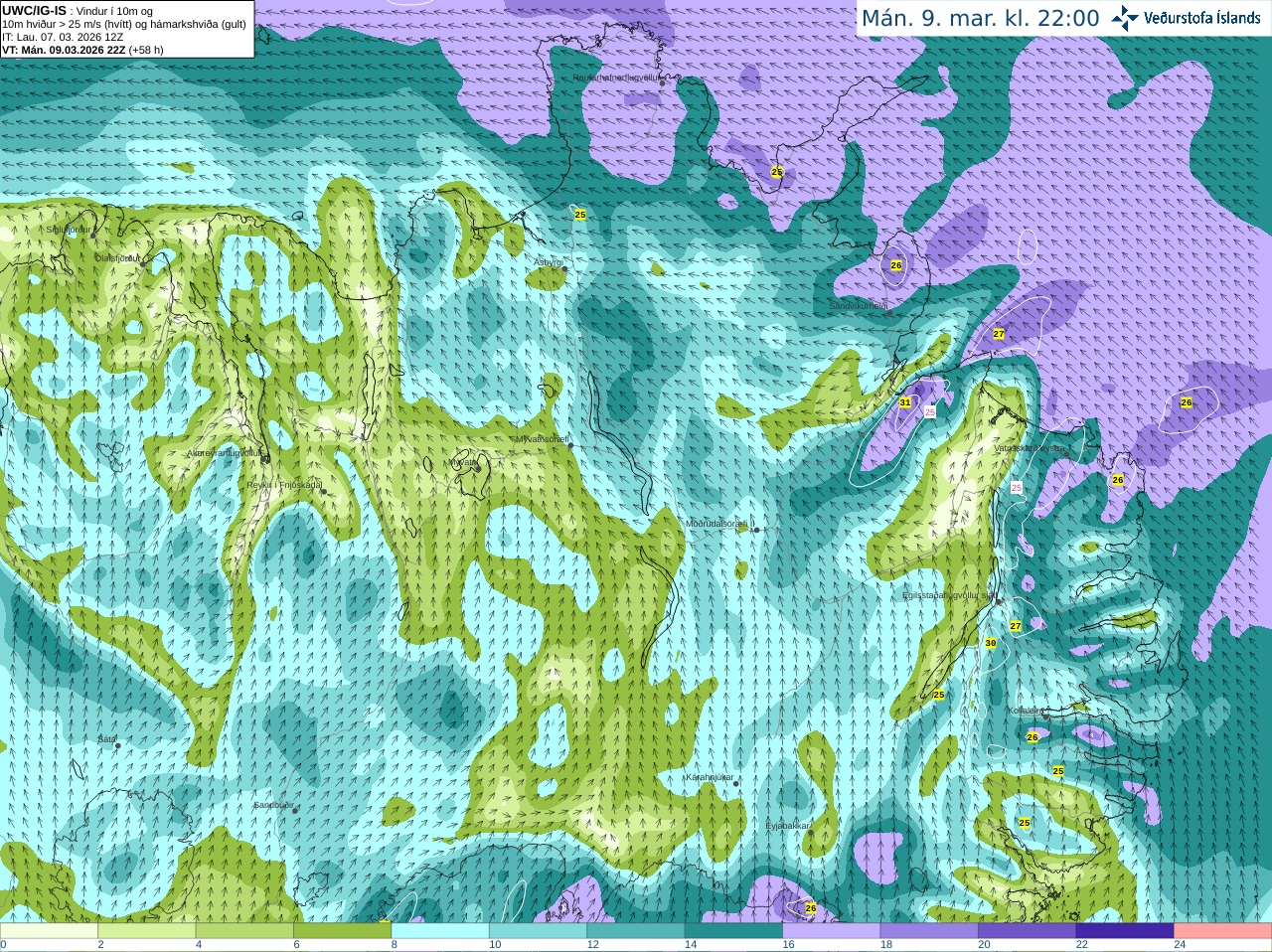Click the yellow 27 marker below Egilsstaðaflugvöllur
Image resolution: width=1272 pixels, height=952 pixels.
pyautogui.click(x=1016, y=626)
